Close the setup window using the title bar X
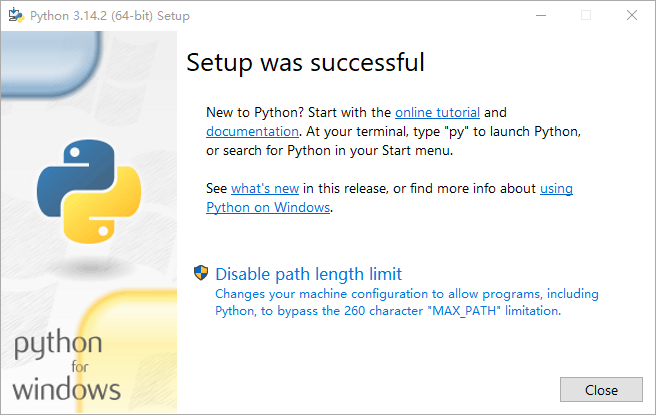656x415 pixels. [631, 16]
